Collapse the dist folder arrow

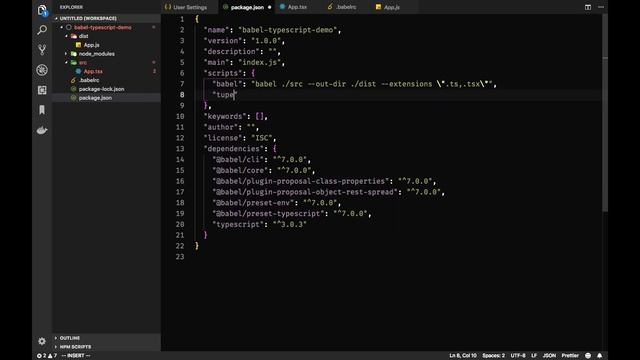66,36
